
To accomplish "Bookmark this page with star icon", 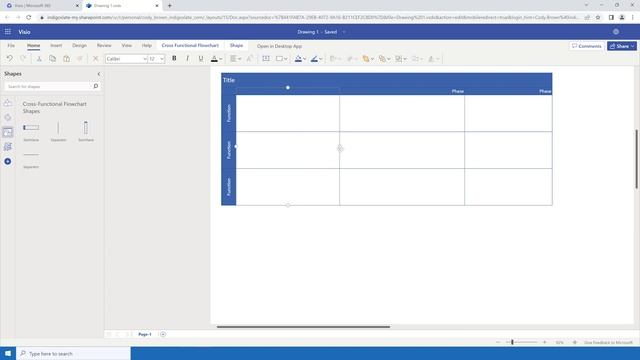I will [598, 18].
